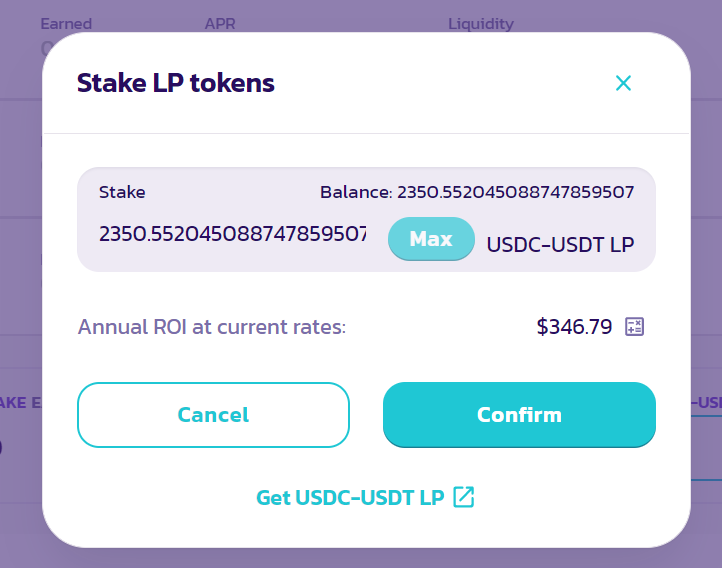Open the ROI calculator icon
Screen dimensions: 722x568
click(x=634, y=327)
